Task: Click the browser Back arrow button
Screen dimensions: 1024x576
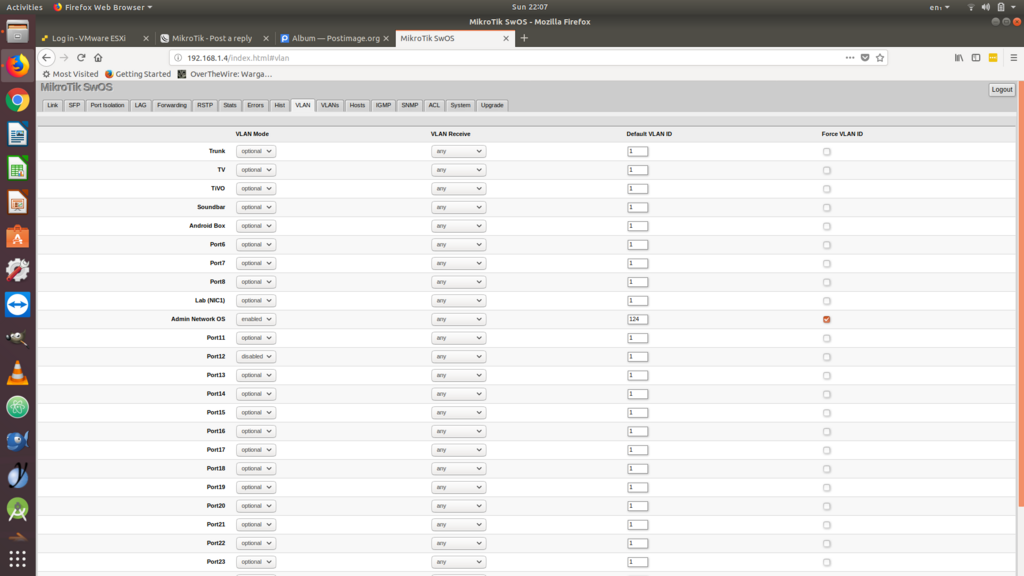Action: (46, 57)
